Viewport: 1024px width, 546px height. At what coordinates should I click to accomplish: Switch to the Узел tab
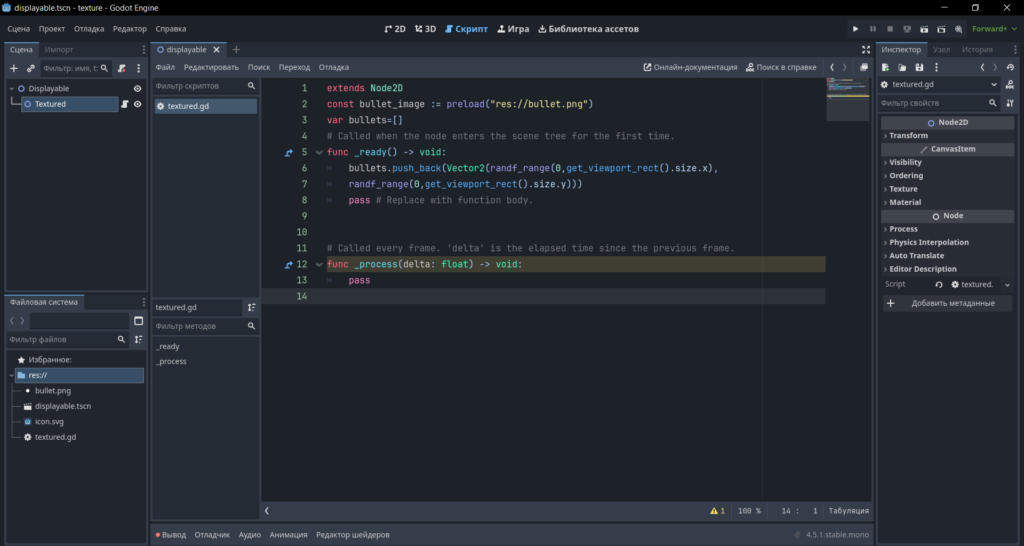pyautogui.click(x=941, y=50)
